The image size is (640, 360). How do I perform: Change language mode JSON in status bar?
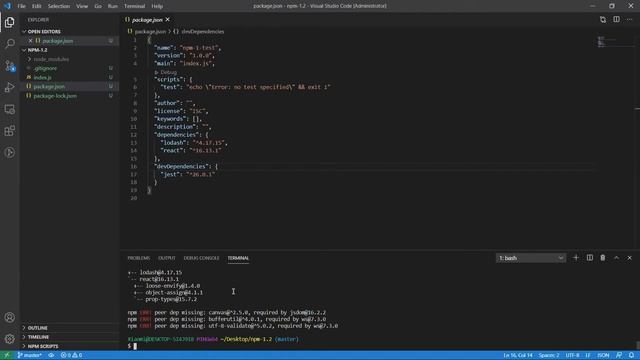coord(603,355)
